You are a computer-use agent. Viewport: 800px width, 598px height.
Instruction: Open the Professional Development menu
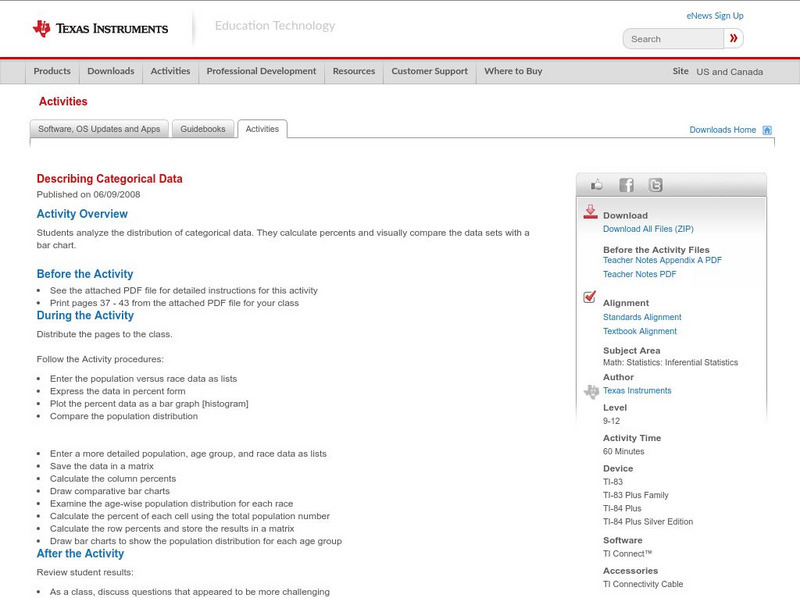point(261,71)
